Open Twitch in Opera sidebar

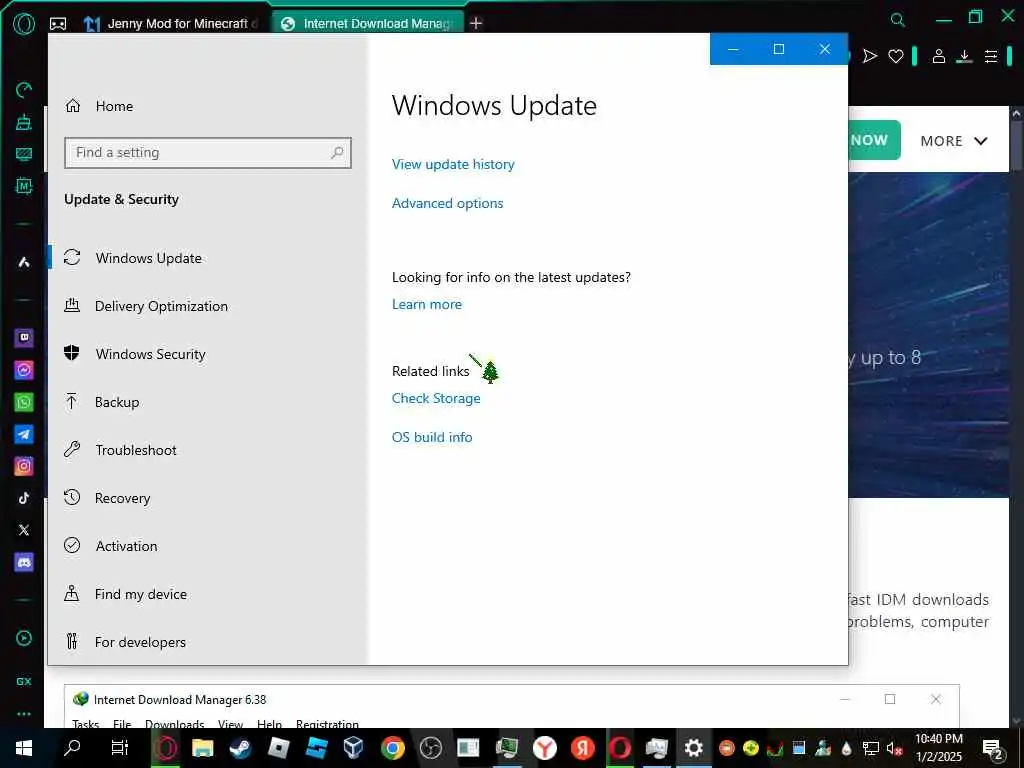pyautogui.click(x=24, y=338)
